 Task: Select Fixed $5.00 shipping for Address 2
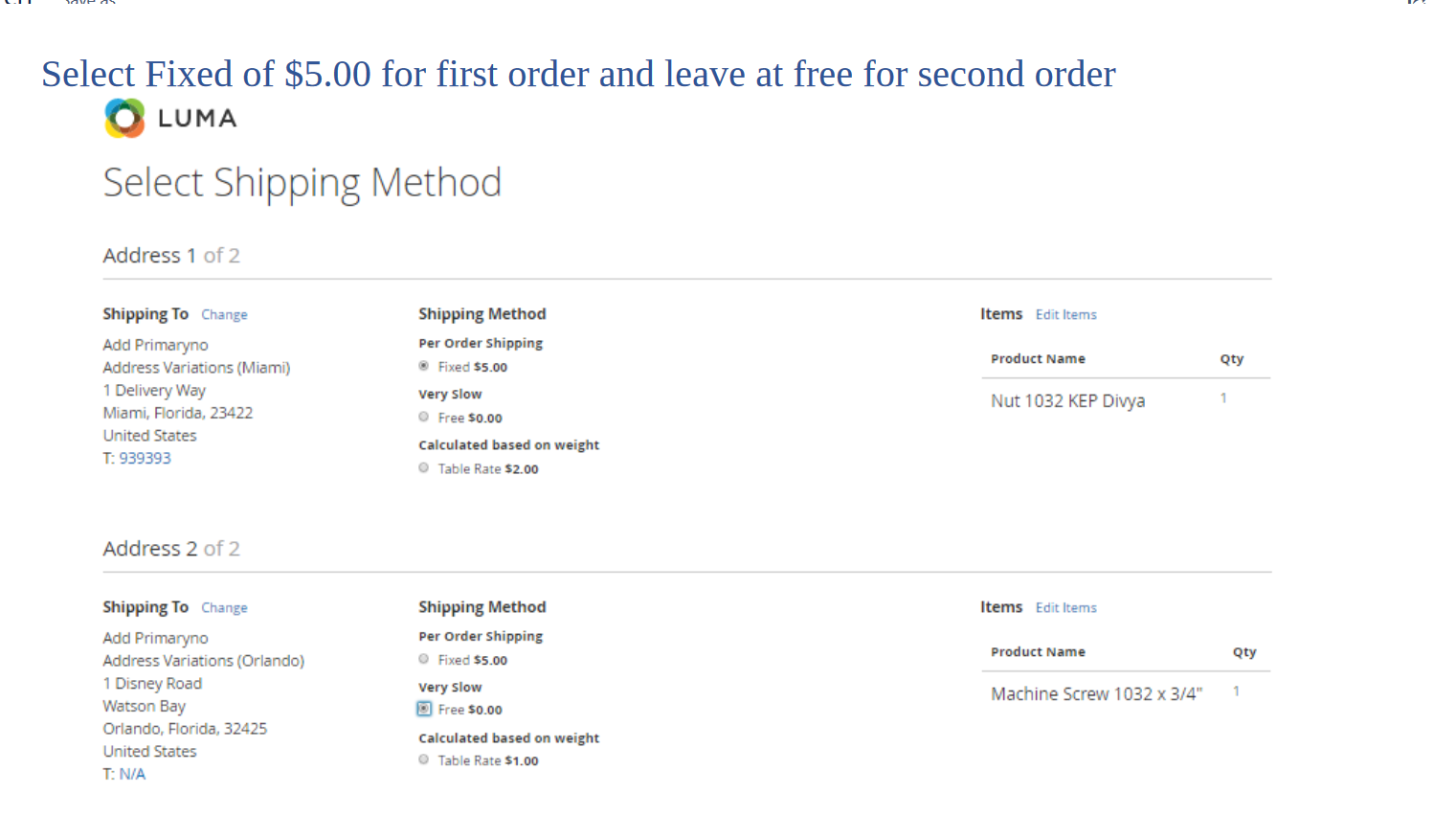[423, 659]
